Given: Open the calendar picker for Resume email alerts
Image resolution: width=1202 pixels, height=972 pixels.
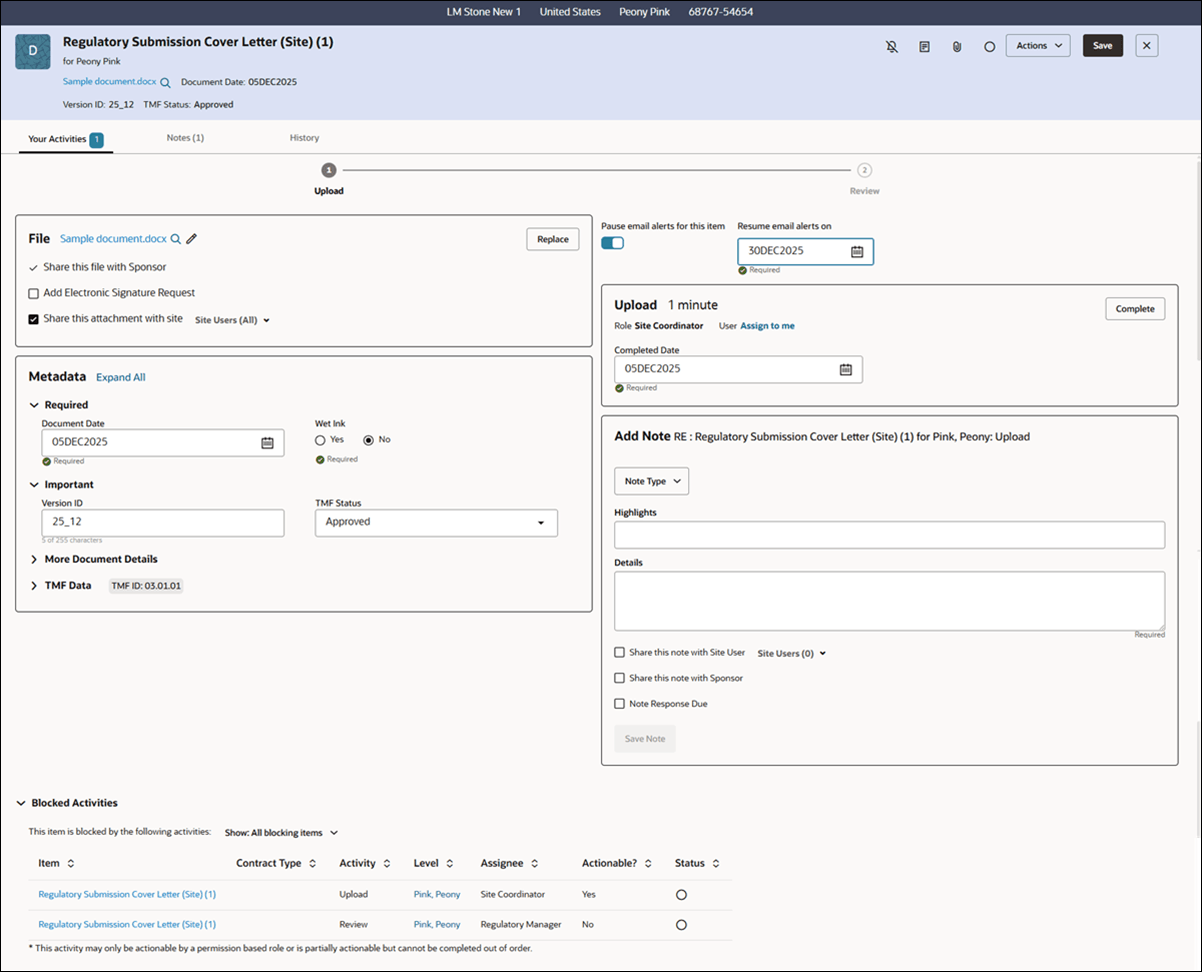Looking at the screenshot, I should point(857,251).
